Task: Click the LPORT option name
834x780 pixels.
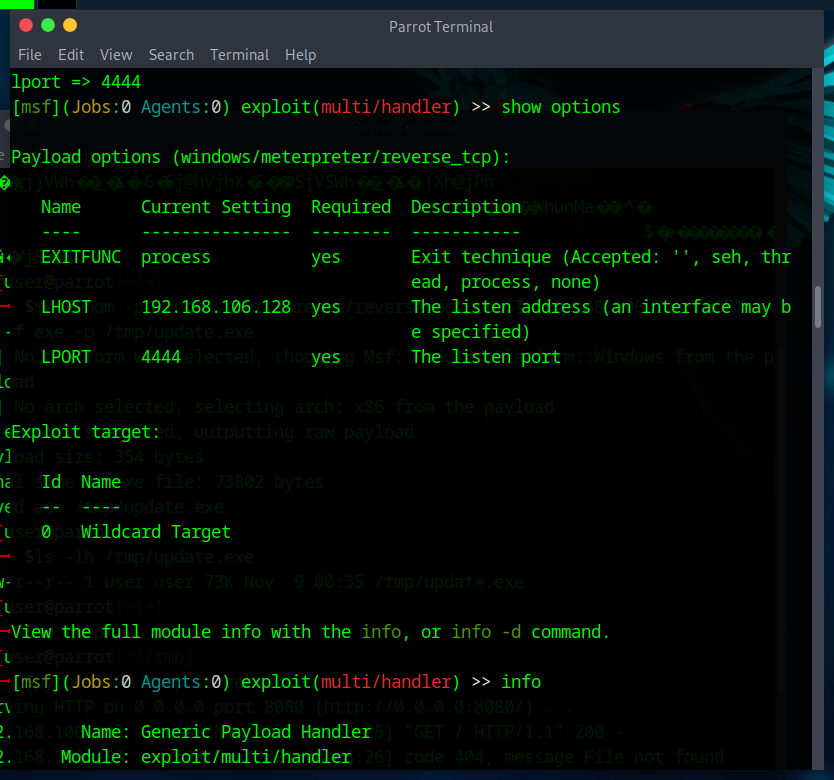Action: pyautogui.click(x=66, y=357)
